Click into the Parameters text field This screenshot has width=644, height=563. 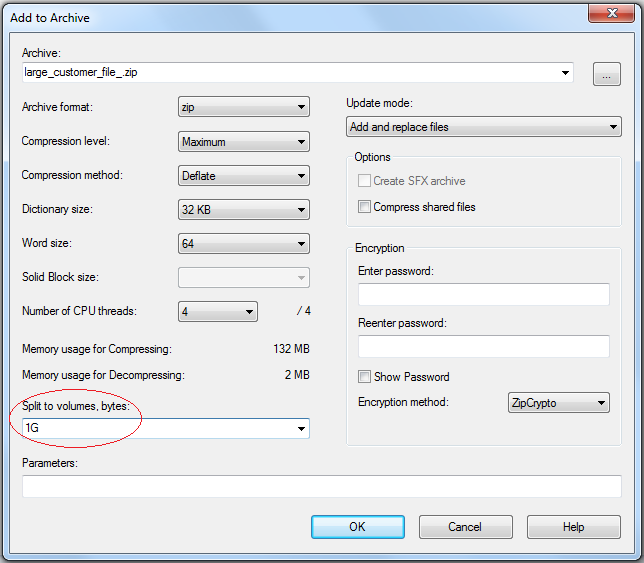click(x=322, y=486)
